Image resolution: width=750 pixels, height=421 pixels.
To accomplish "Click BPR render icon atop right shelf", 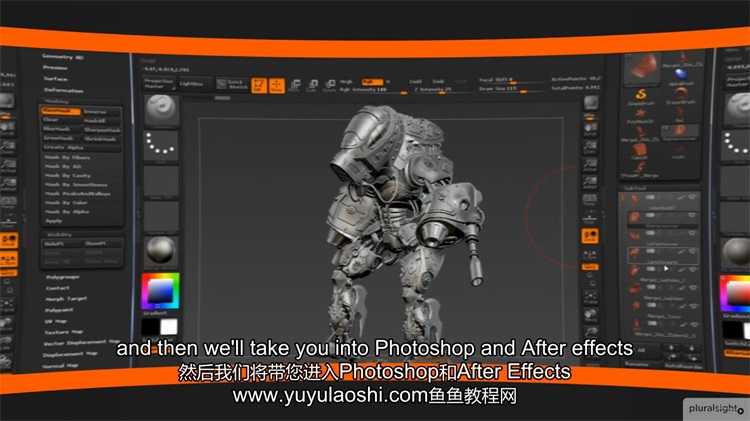I will [591, 102].
